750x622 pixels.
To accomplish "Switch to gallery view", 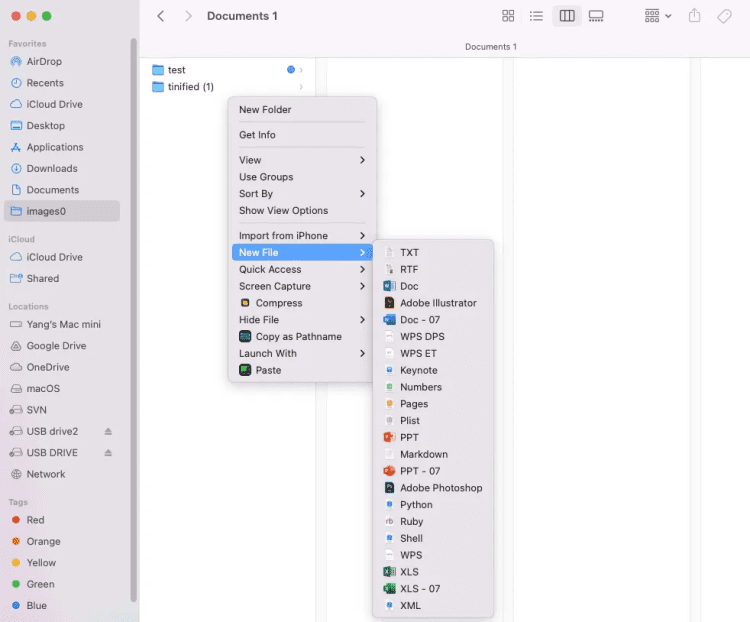I will 596,16.
